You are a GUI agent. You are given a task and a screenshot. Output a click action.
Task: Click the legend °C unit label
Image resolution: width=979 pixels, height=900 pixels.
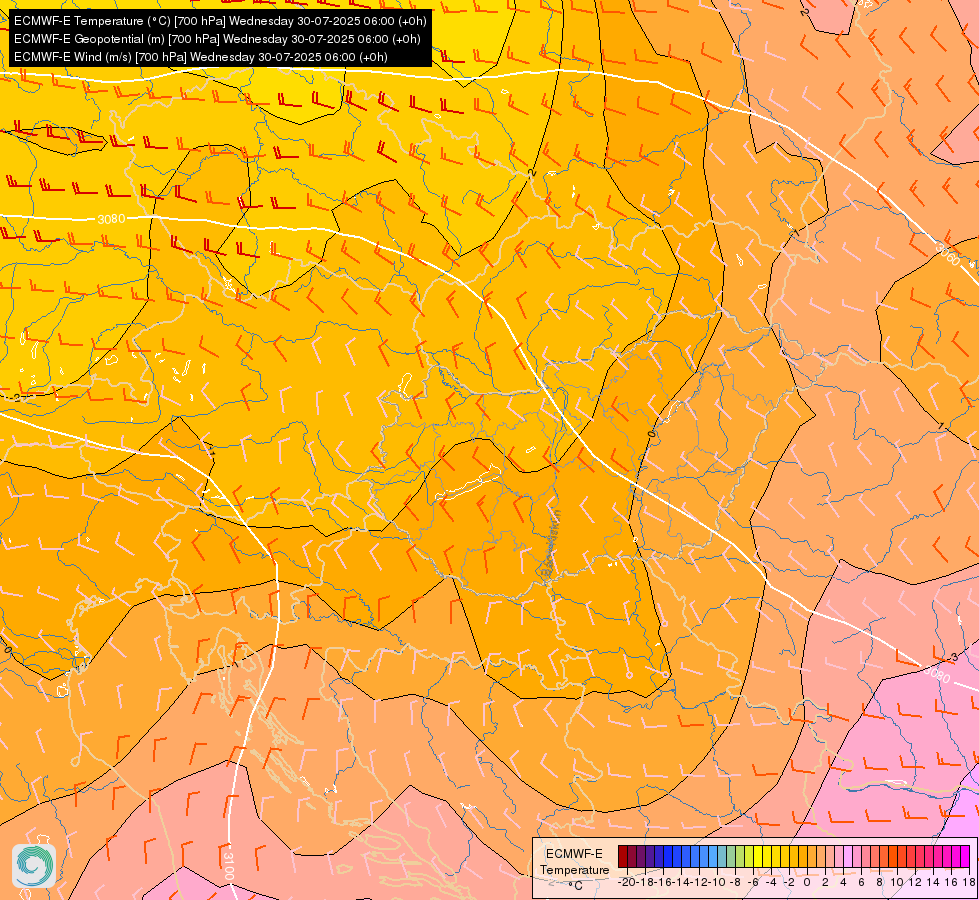click(x=576, y=886)
